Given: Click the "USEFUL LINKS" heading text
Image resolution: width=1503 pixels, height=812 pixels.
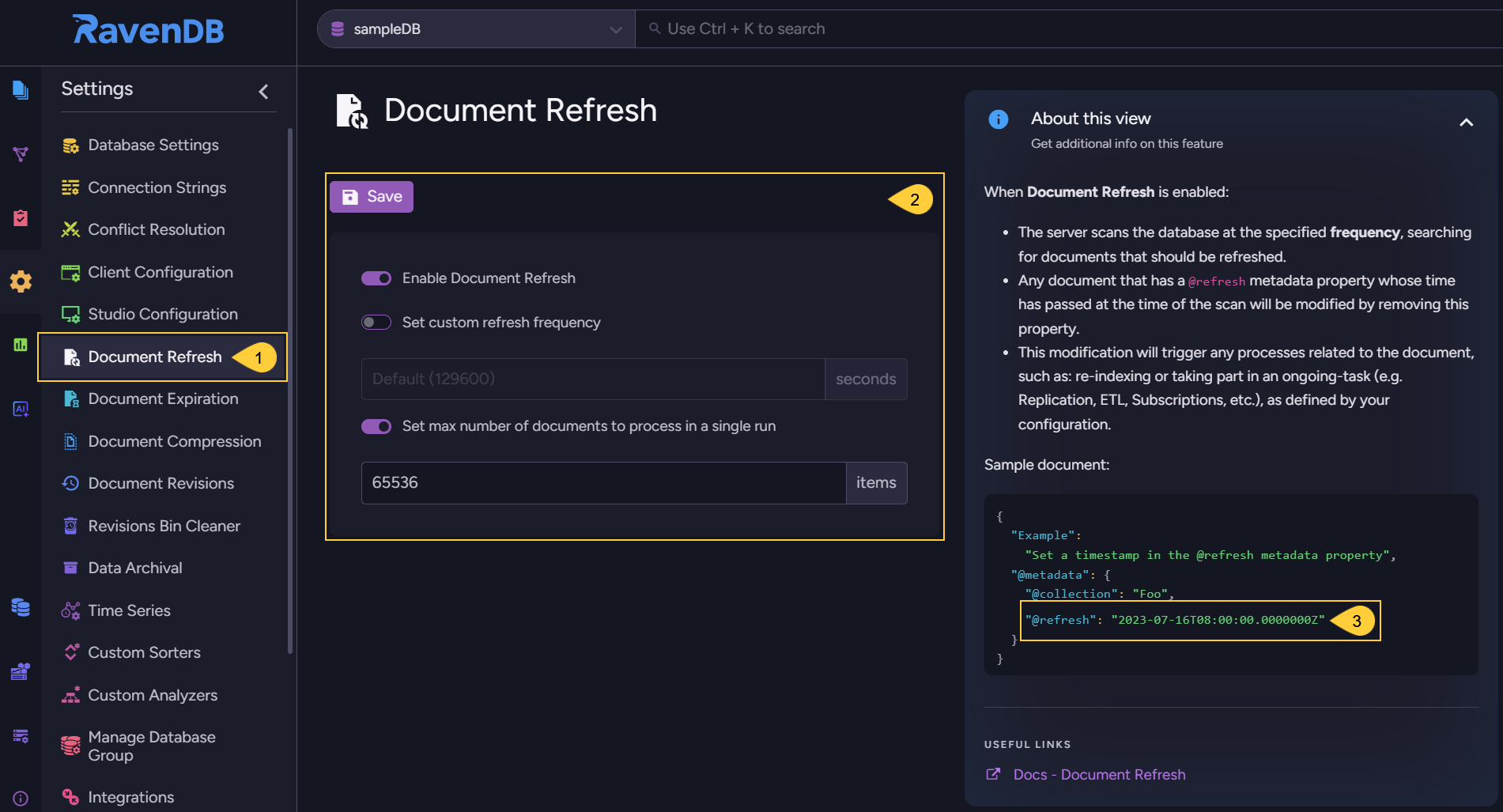Looking at the screenshot, I should (x=1027, y=745).
